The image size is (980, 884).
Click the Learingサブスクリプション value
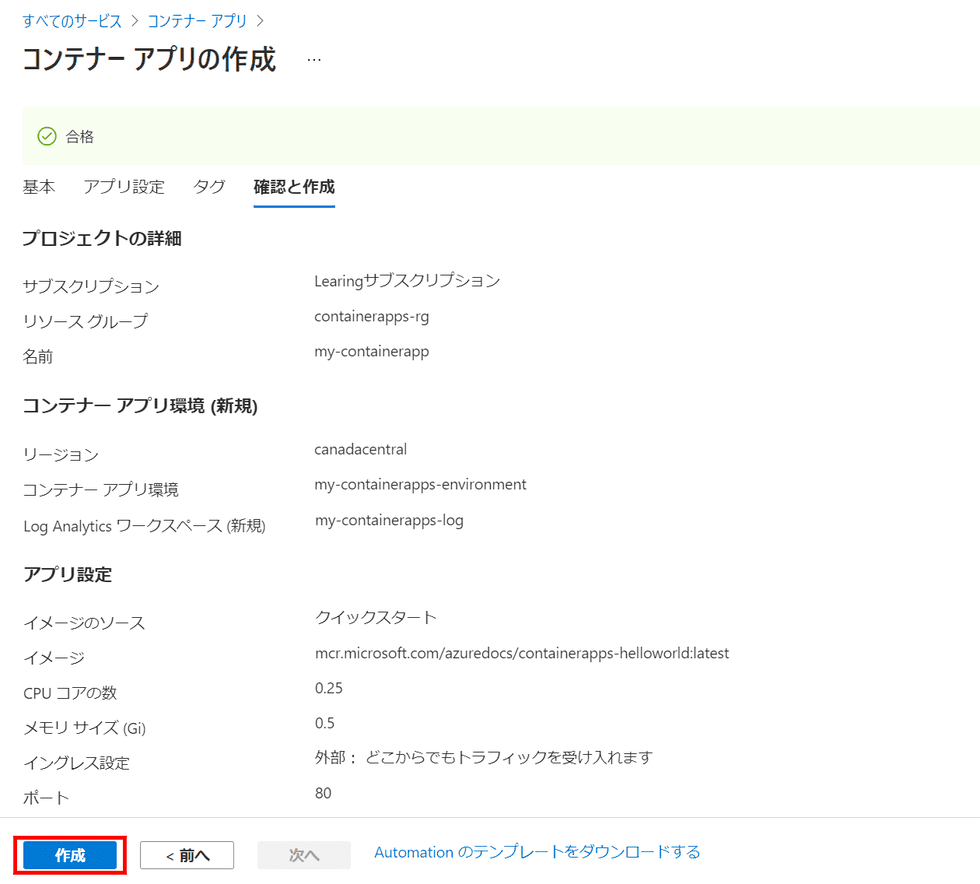point(407,281)
